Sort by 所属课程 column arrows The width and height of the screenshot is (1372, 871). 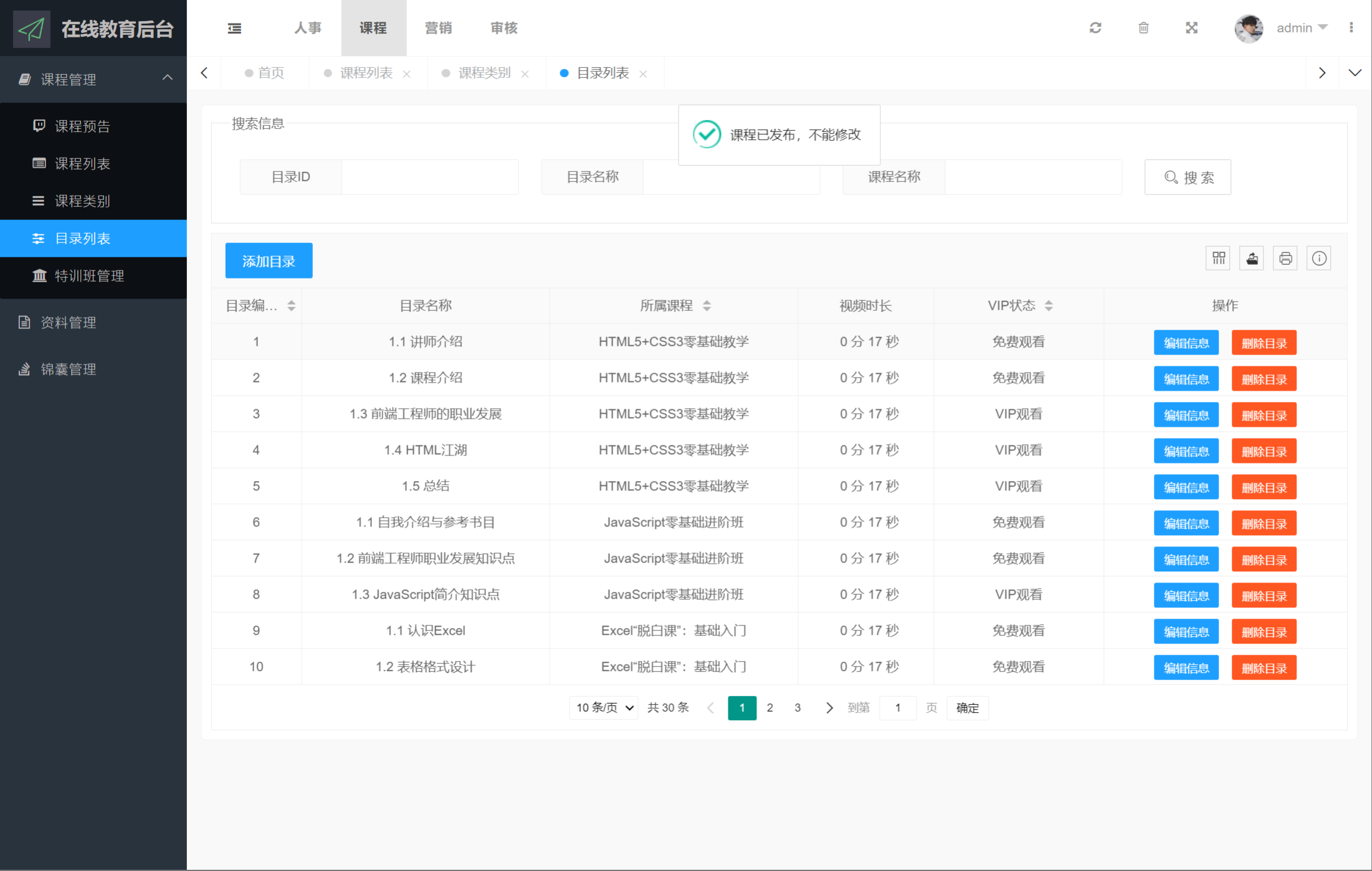[x=707, y=306]
